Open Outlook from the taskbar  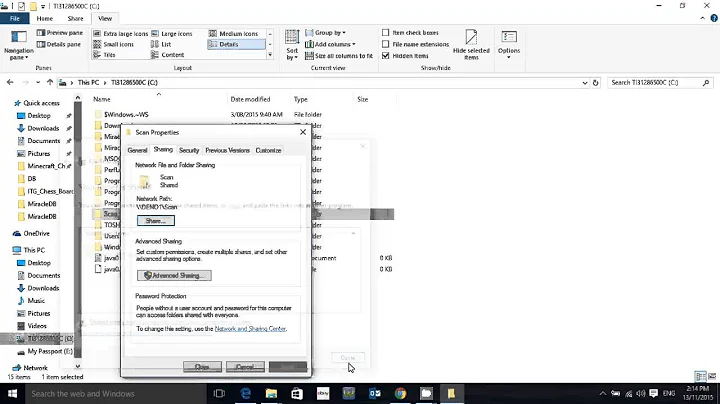click(375, 393)
